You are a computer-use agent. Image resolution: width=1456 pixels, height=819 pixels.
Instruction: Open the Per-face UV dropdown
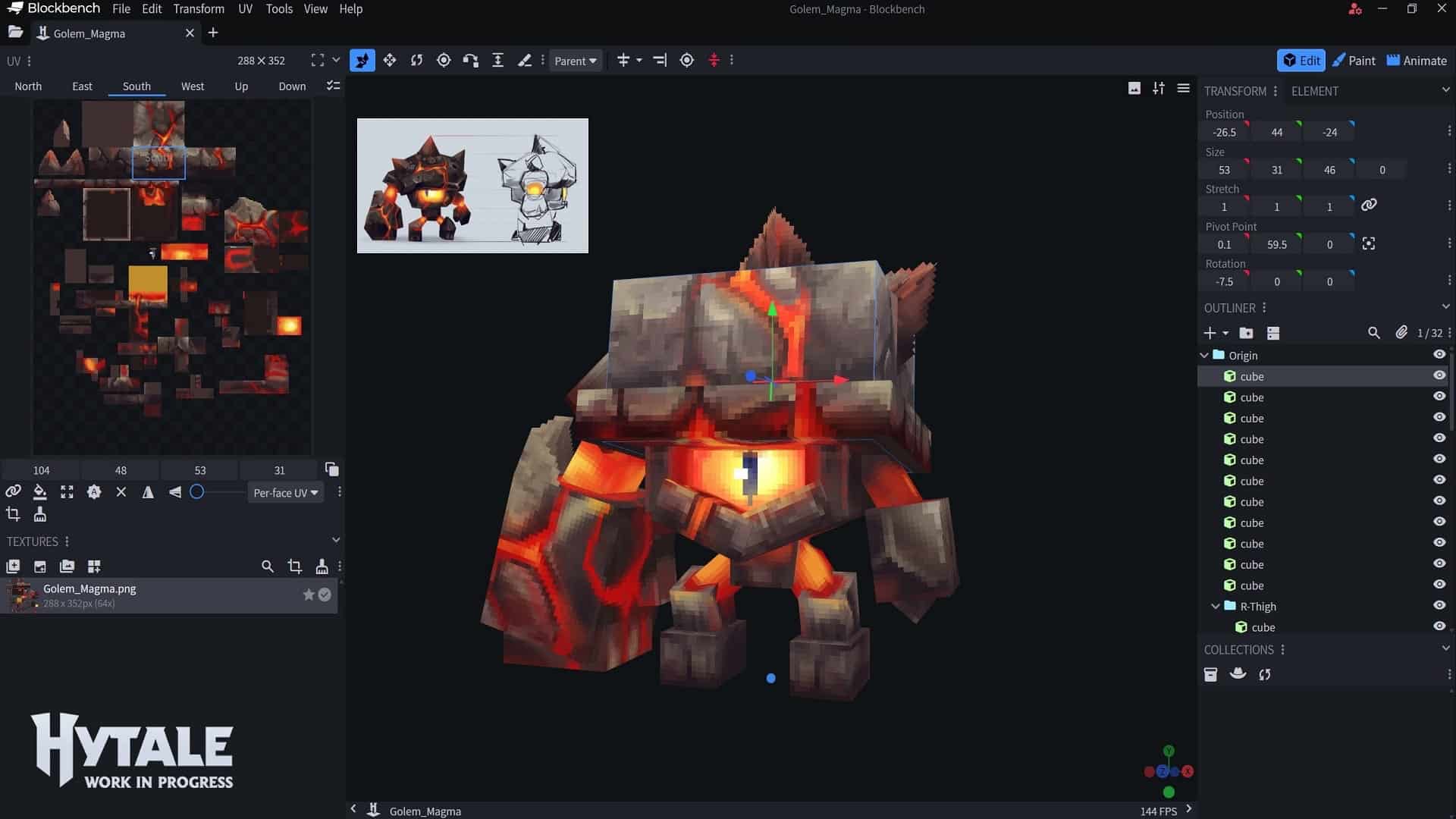(x=285, y=492)
